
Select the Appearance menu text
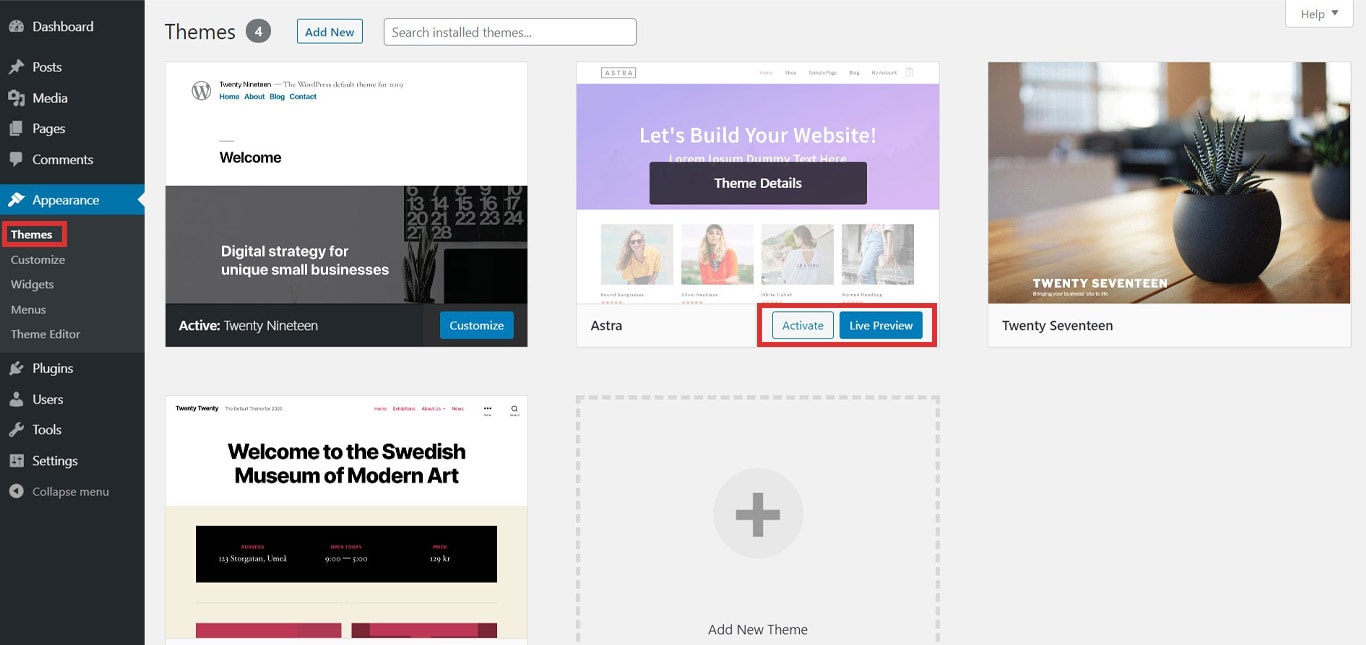[x=66, y=200]
